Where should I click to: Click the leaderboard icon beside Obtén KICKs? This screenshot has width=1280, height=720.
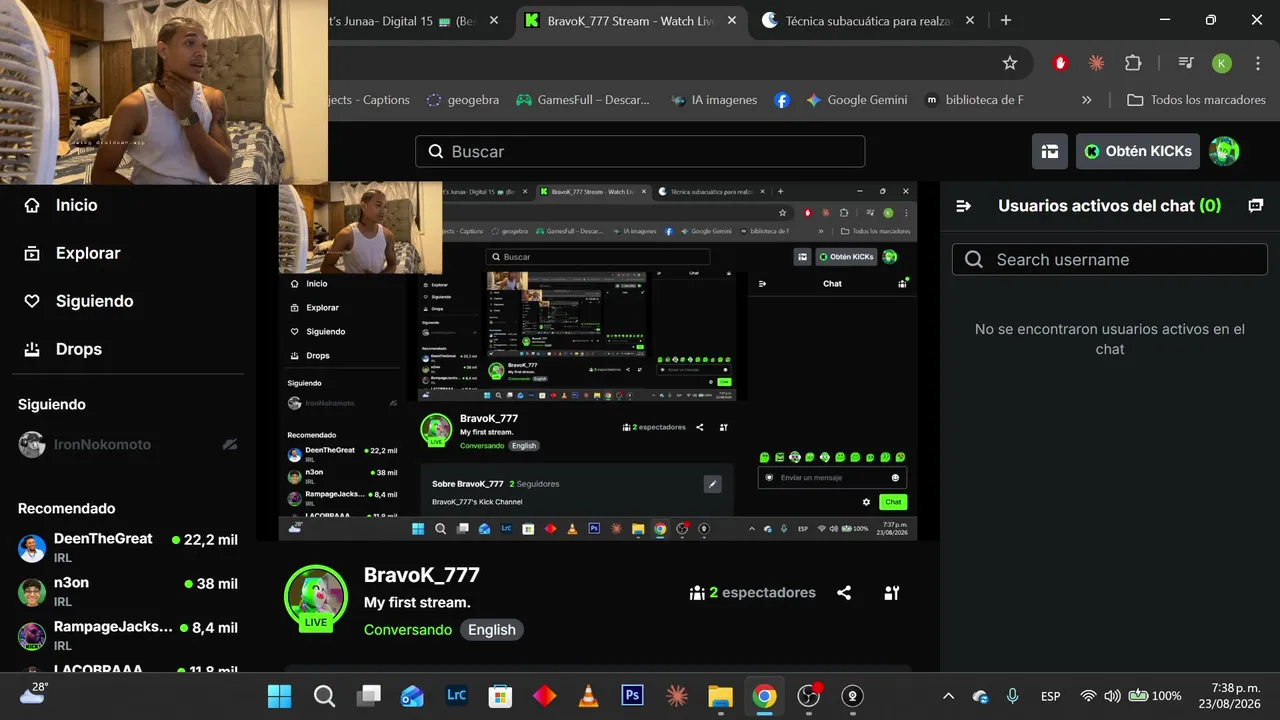[1050, 151]
